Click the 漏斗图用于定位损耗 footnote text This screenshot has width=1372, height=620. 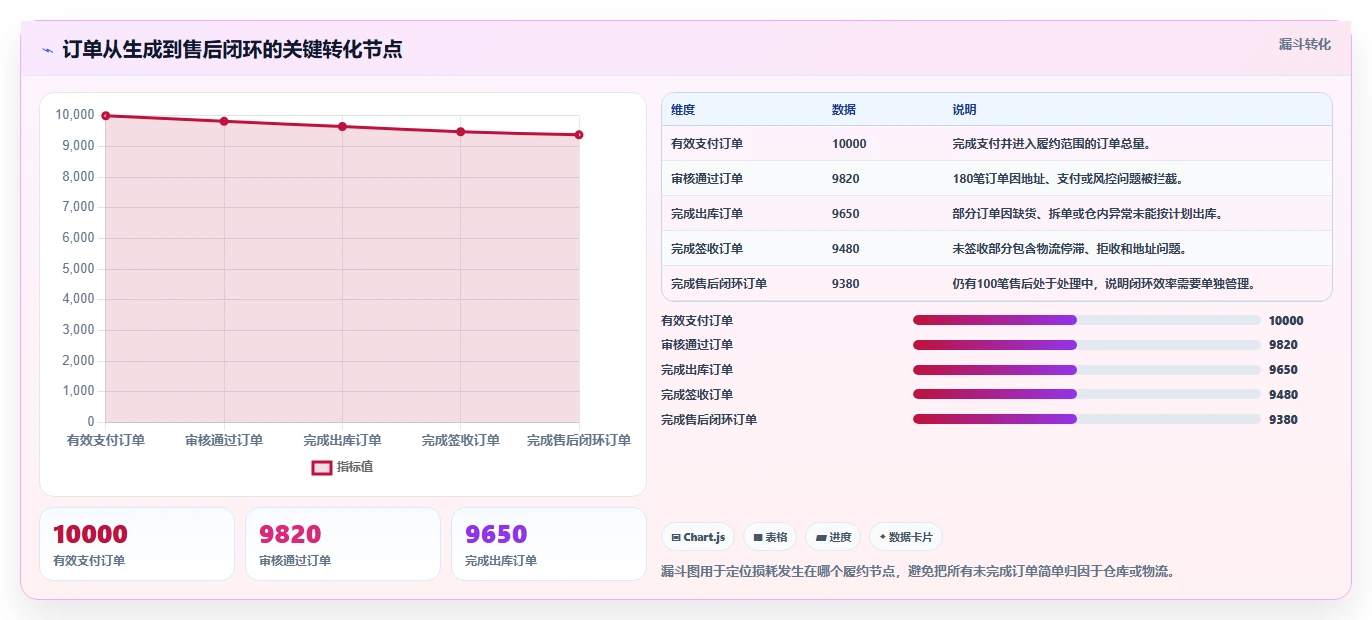point(918,572)
